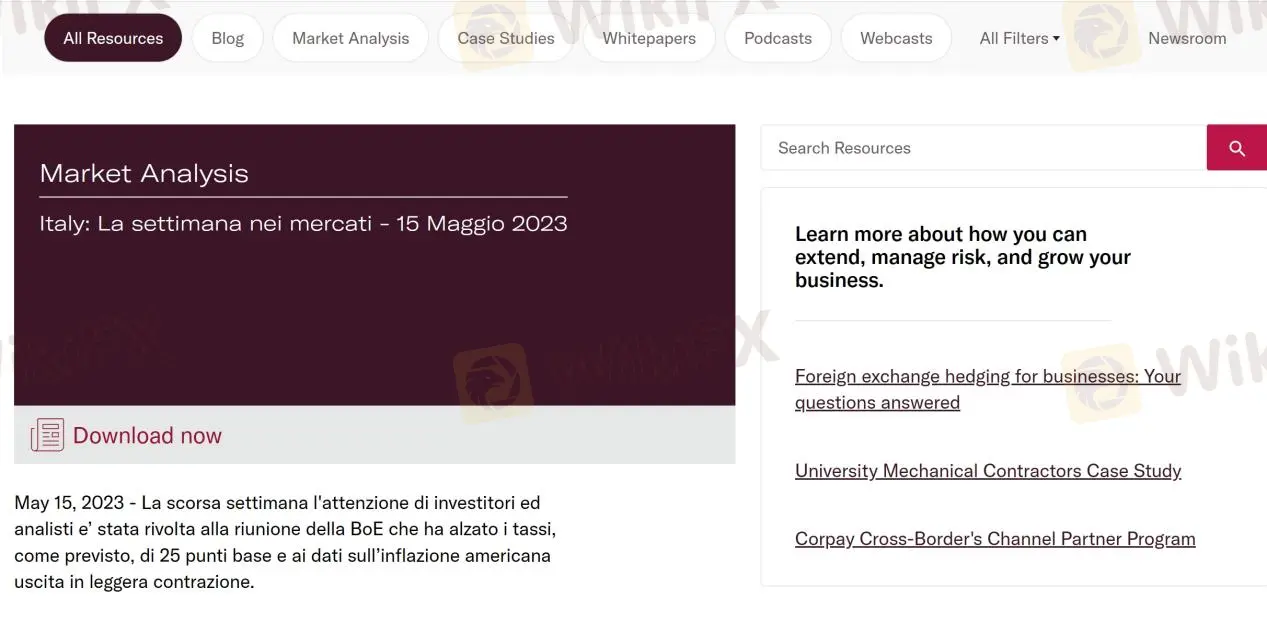This screenshot has height=623, width=1267.
Task: Visit the Newsroom link
Action: coord(1187,38)
